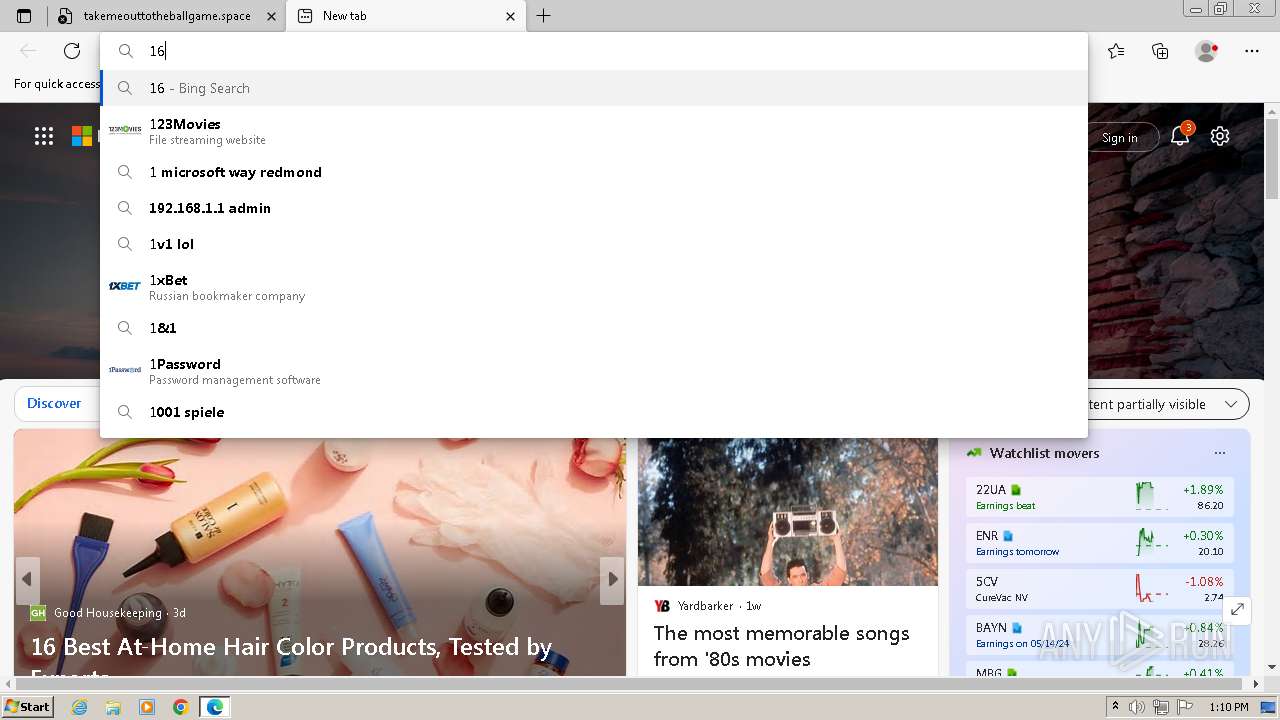
Task: Open 'The most memorable songs' article
Action: click(x=782, y=646)
